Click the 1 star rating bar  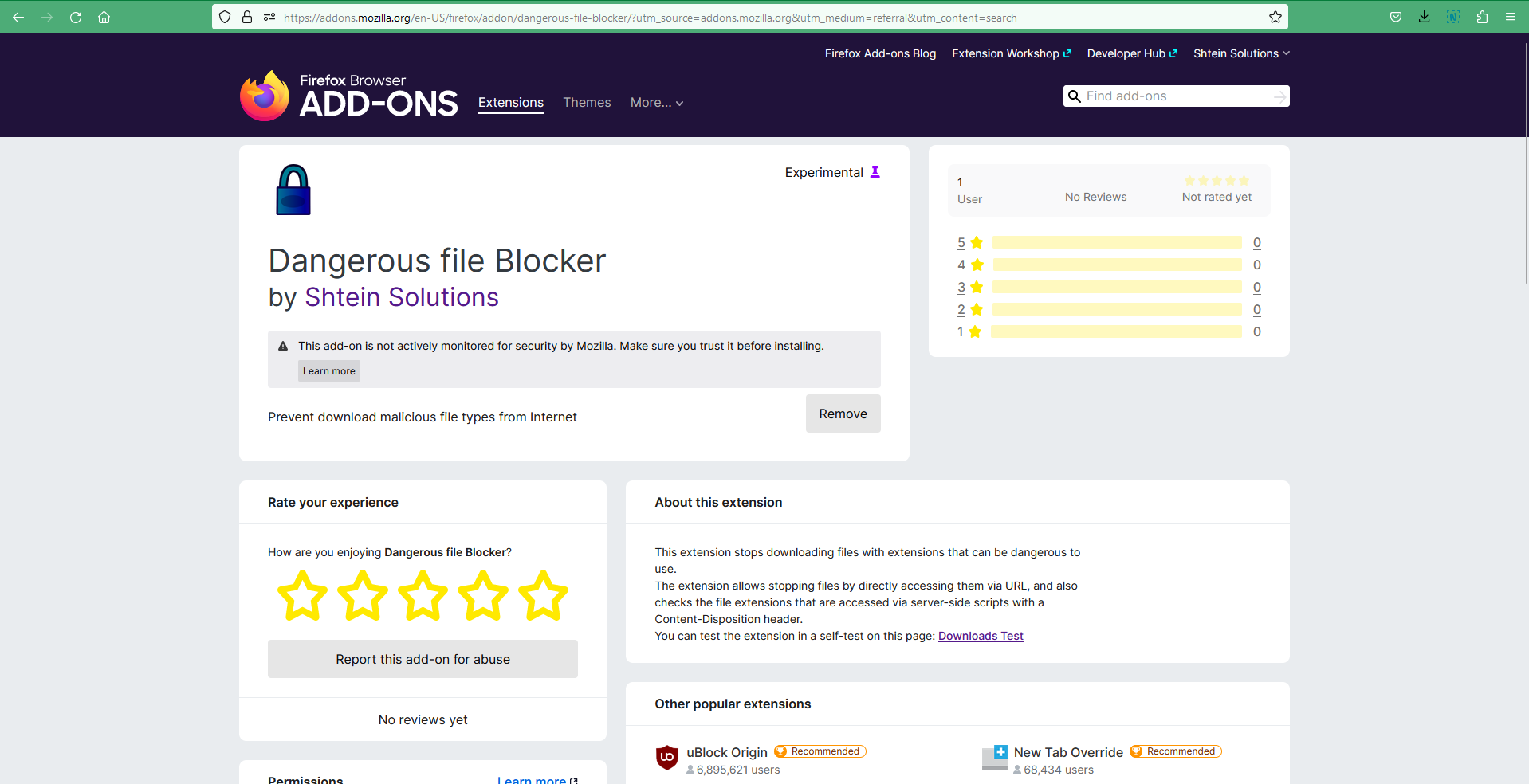[1117, 331]
